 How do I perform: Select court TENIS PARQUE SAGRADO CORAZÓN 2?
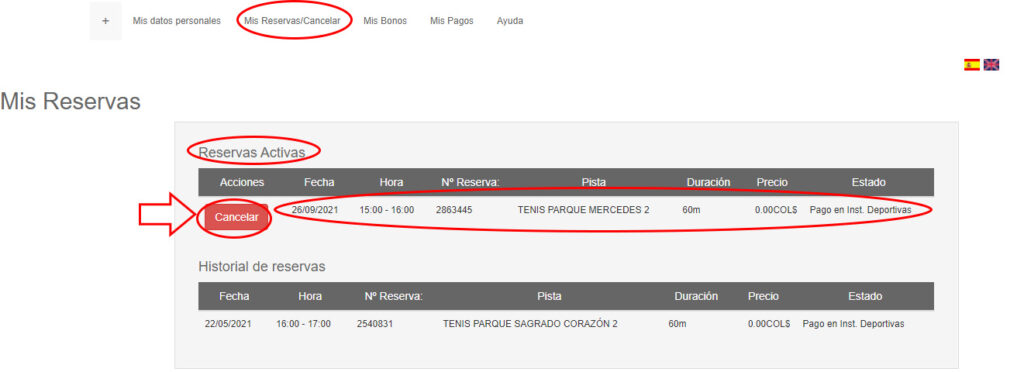pyautogui.click(x=530, y=324)
